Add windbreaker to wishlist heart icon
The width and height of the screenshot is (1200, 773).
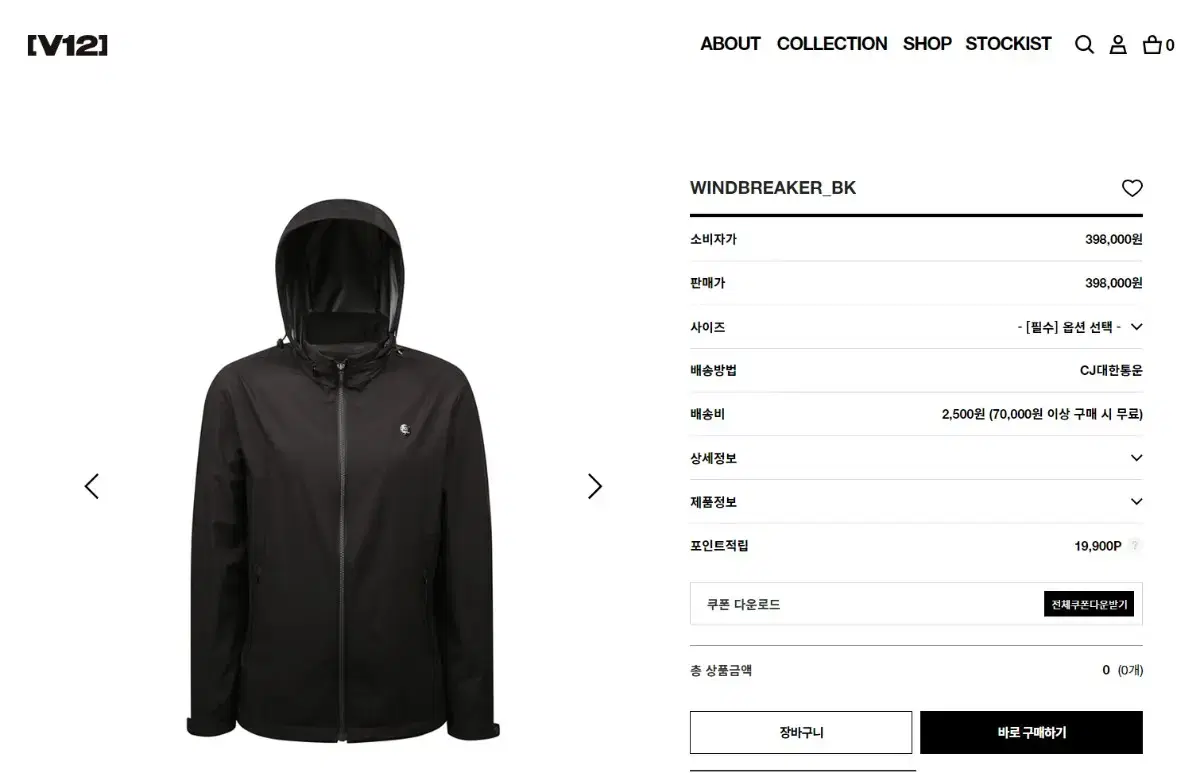coord(1132,188)
